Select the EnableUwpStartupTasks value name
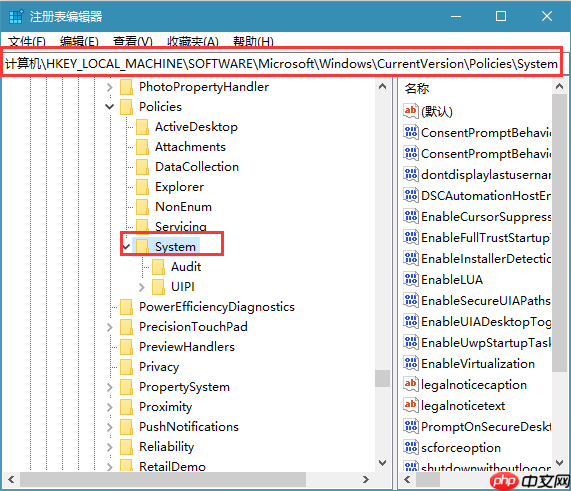 point(486,343)
